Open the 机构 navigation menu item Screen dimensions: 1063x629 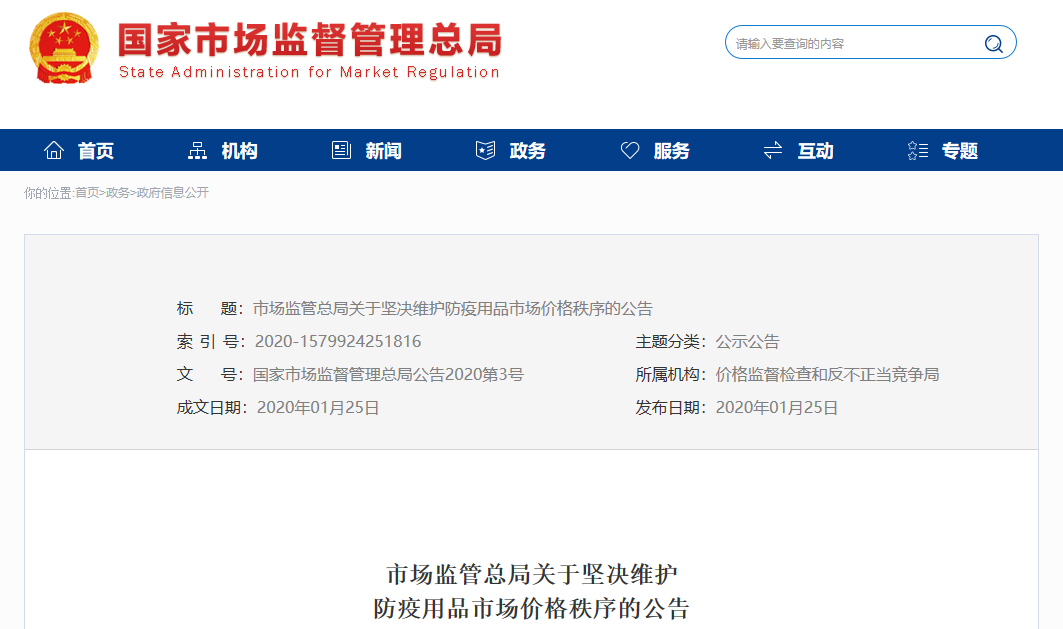coord(240,151)
